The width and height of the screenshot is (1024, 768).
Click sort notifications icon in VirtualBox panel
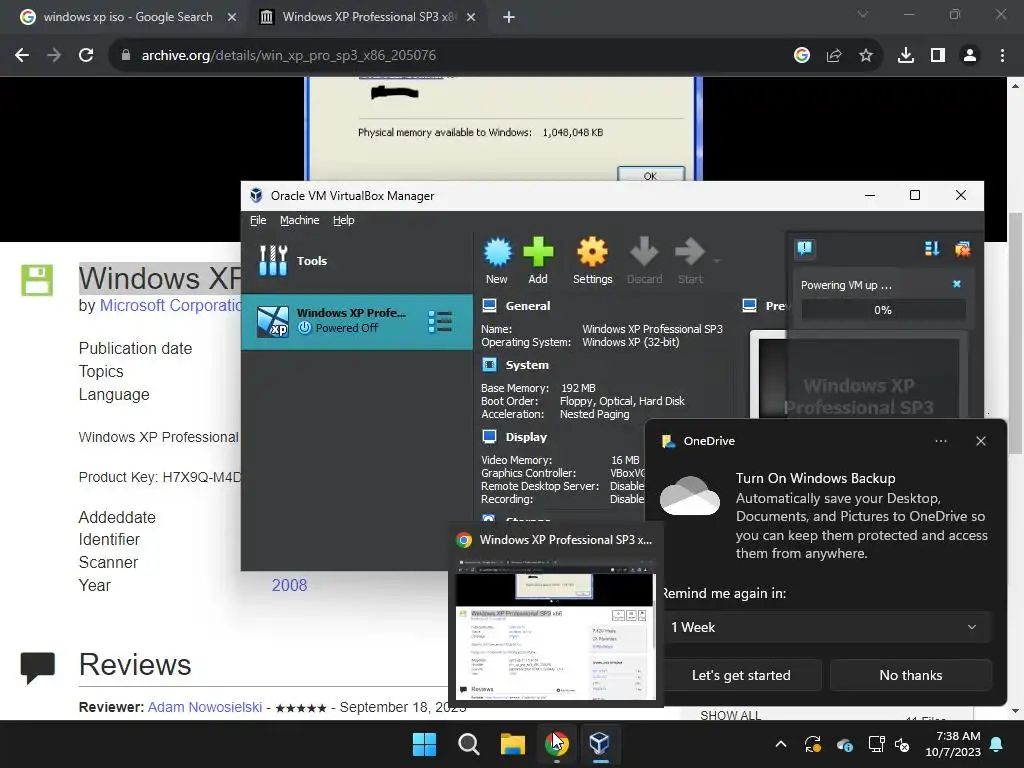(932, 249)
